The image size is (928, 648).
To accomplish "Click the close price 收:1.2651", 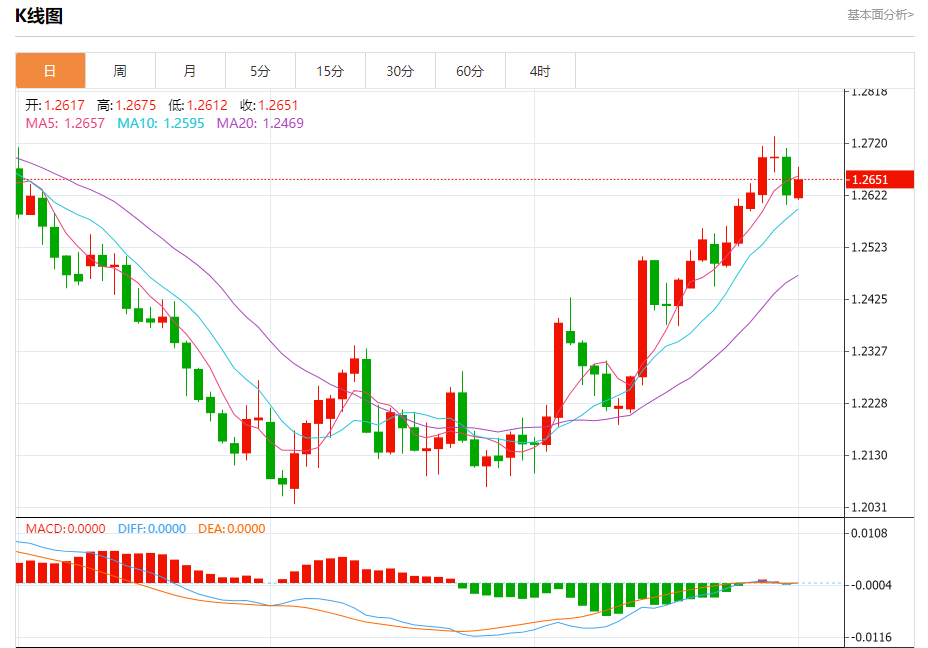I will pos(269,105).
